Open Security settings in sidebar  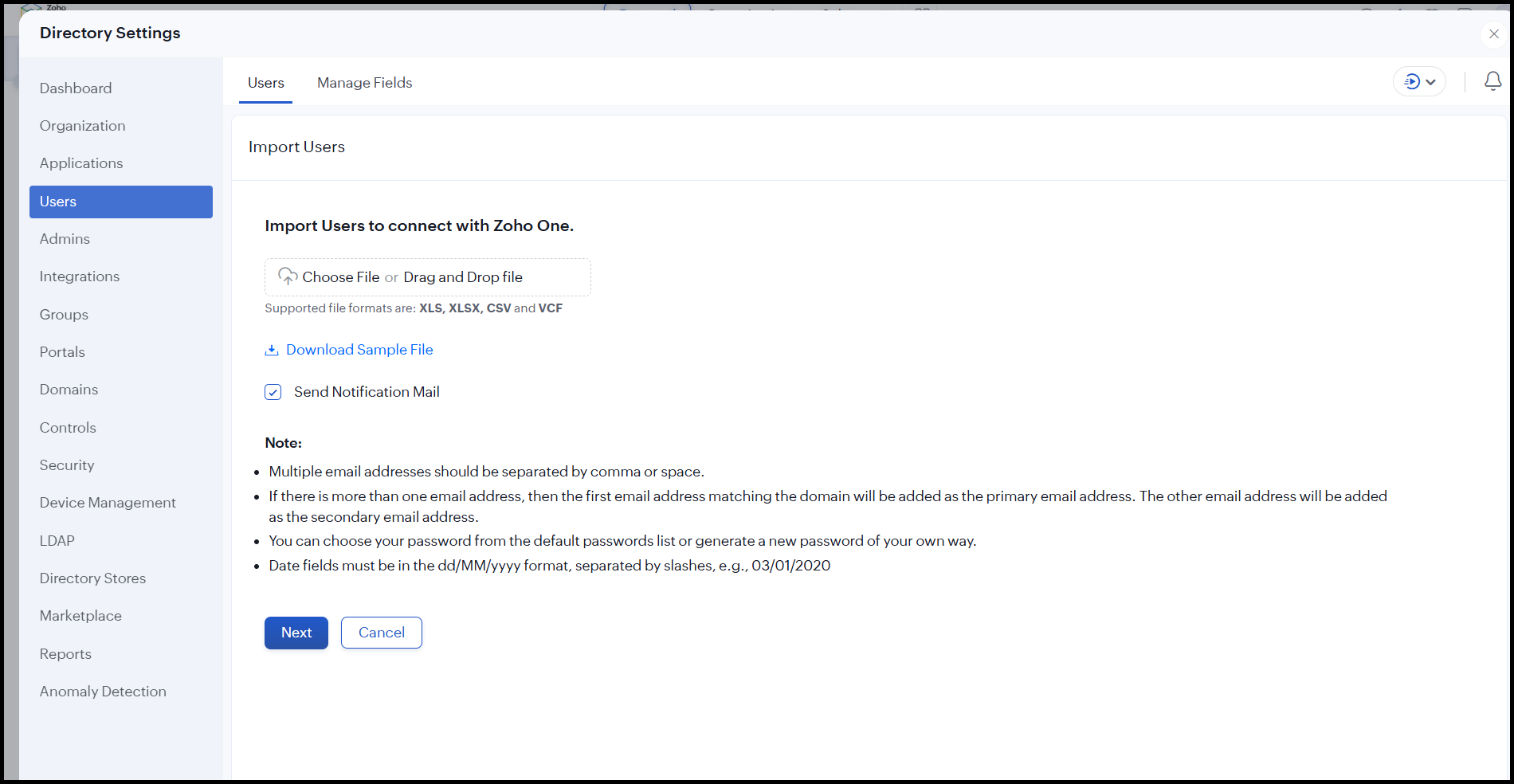coord(67,465)
